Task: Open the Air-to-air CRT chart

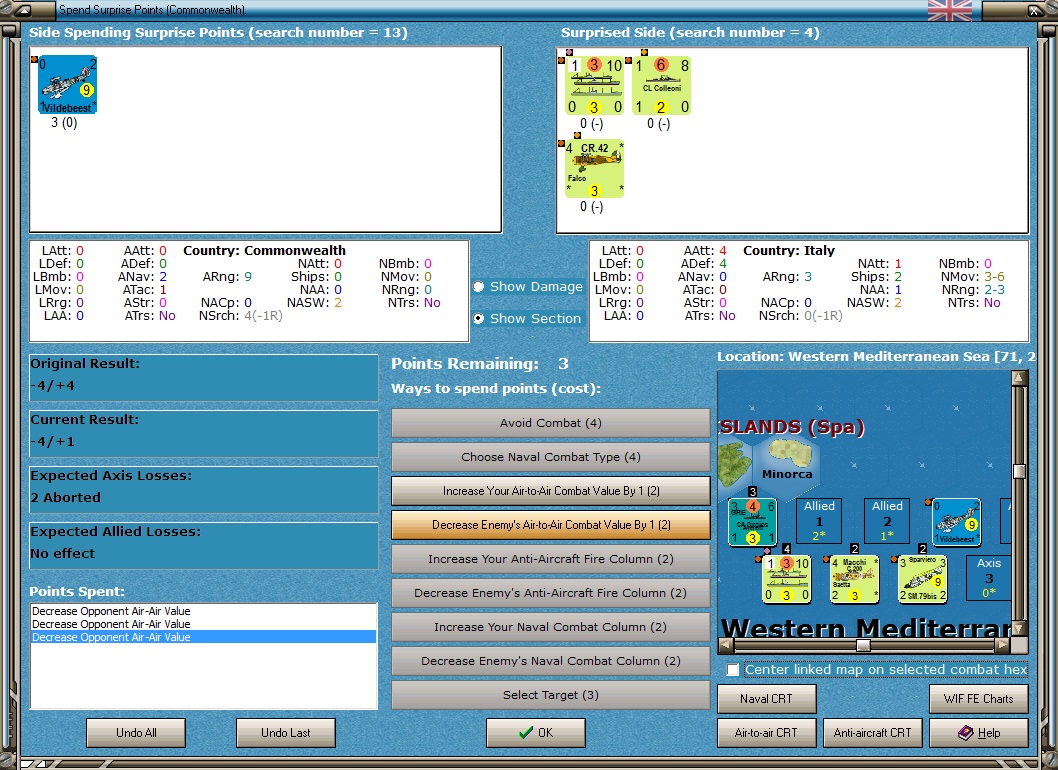Action: pyautogui.click(x=767, y=733)
